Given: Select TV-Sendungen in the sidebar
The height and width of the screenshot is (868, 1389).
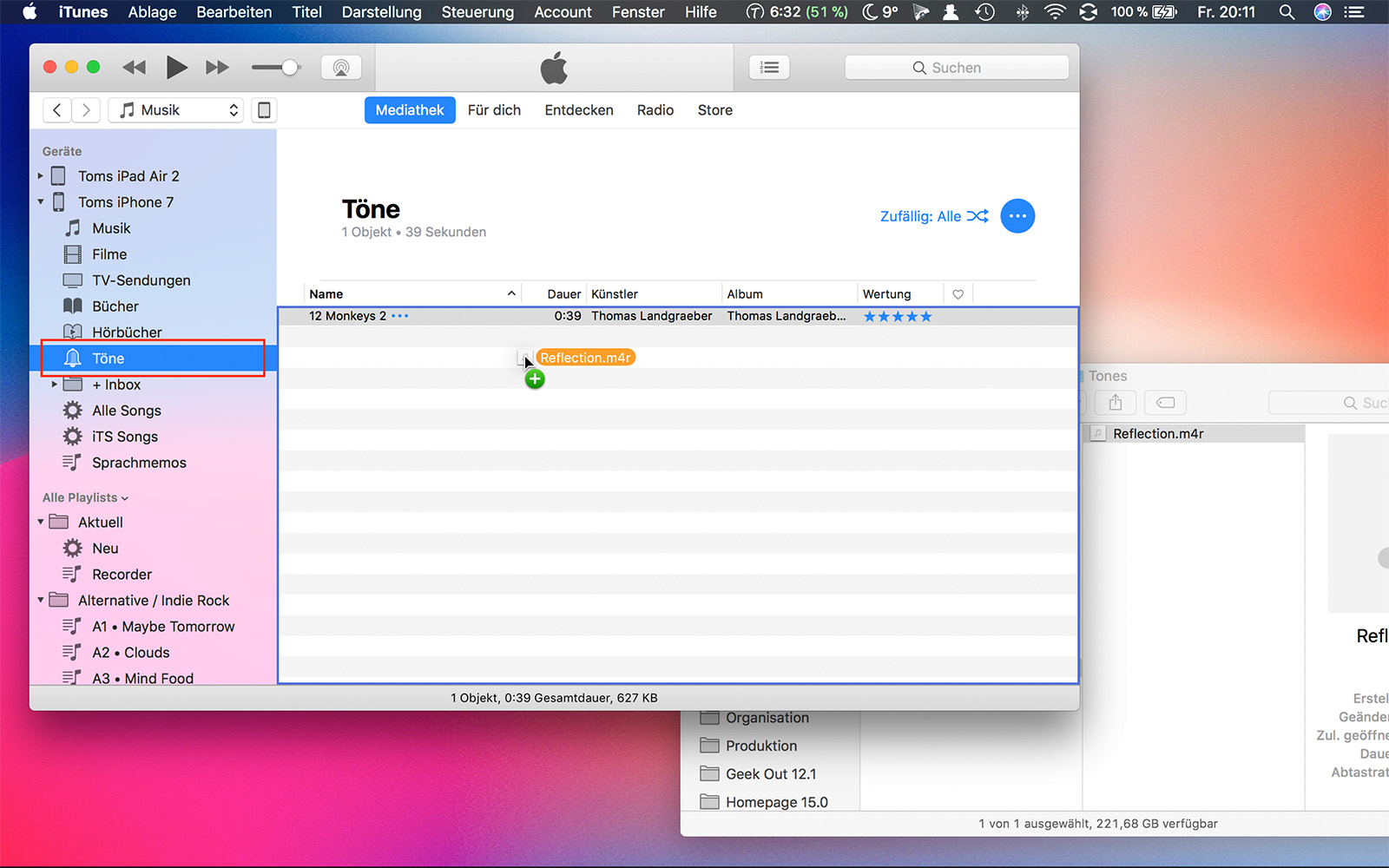Looking at the screenshot, I should point(142,280).
